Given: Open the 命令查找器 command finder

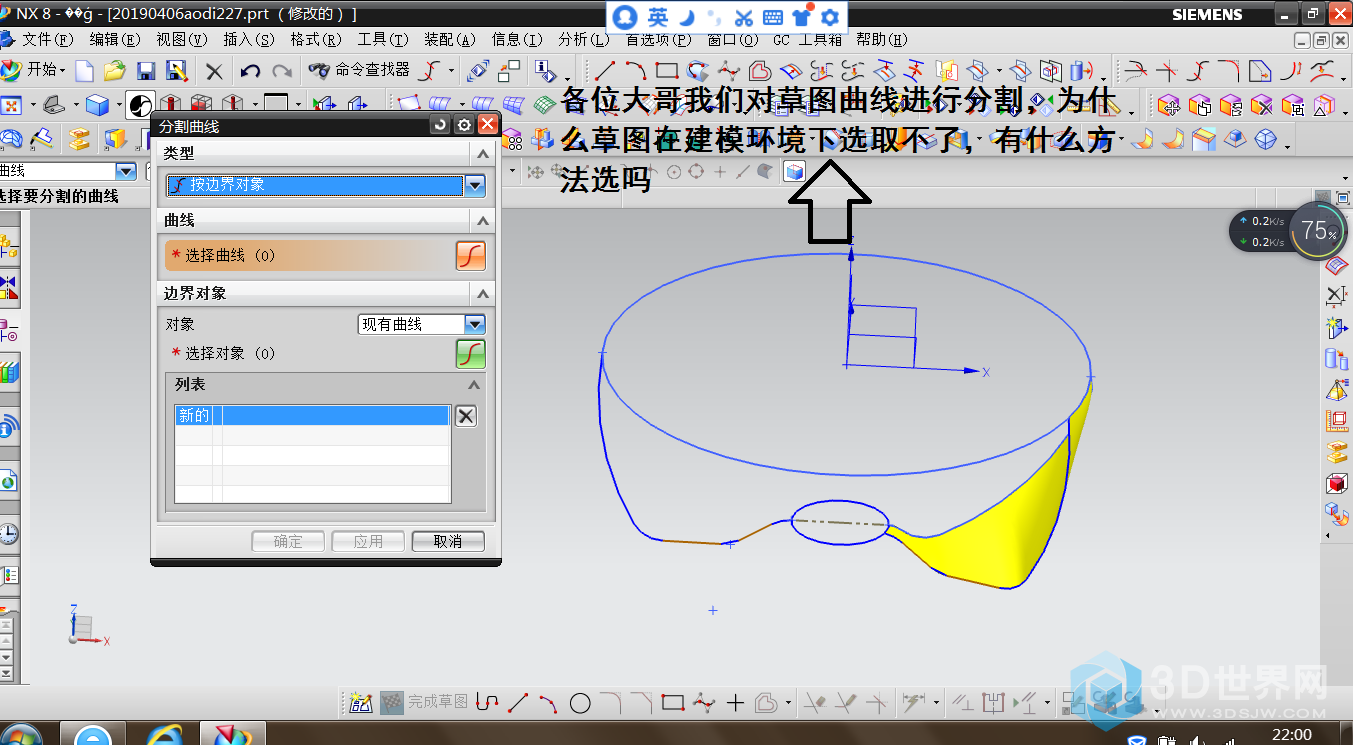Looking at the screenshot, I should [x=359, y=70].
